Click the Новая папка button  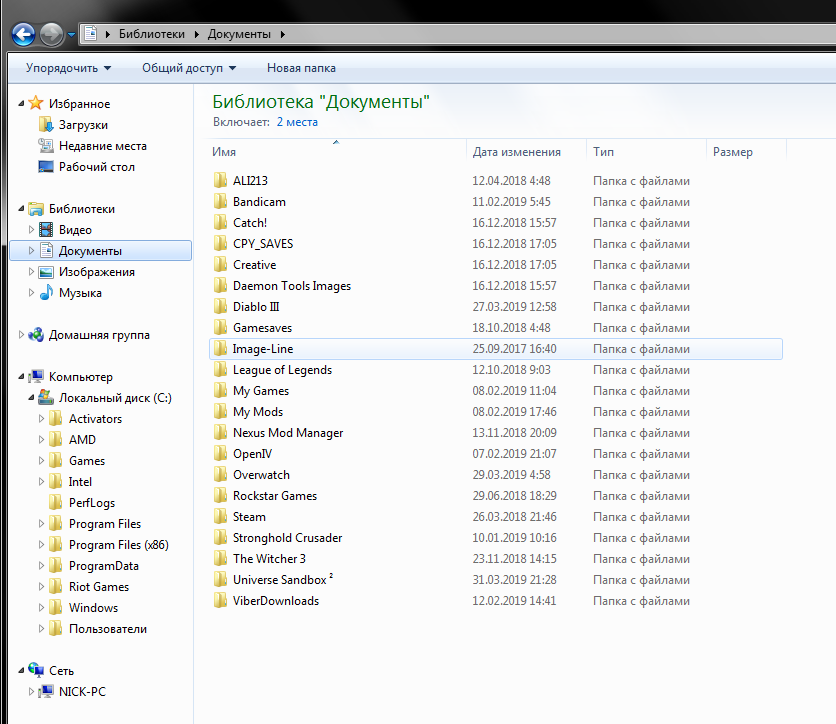(301, 68)
